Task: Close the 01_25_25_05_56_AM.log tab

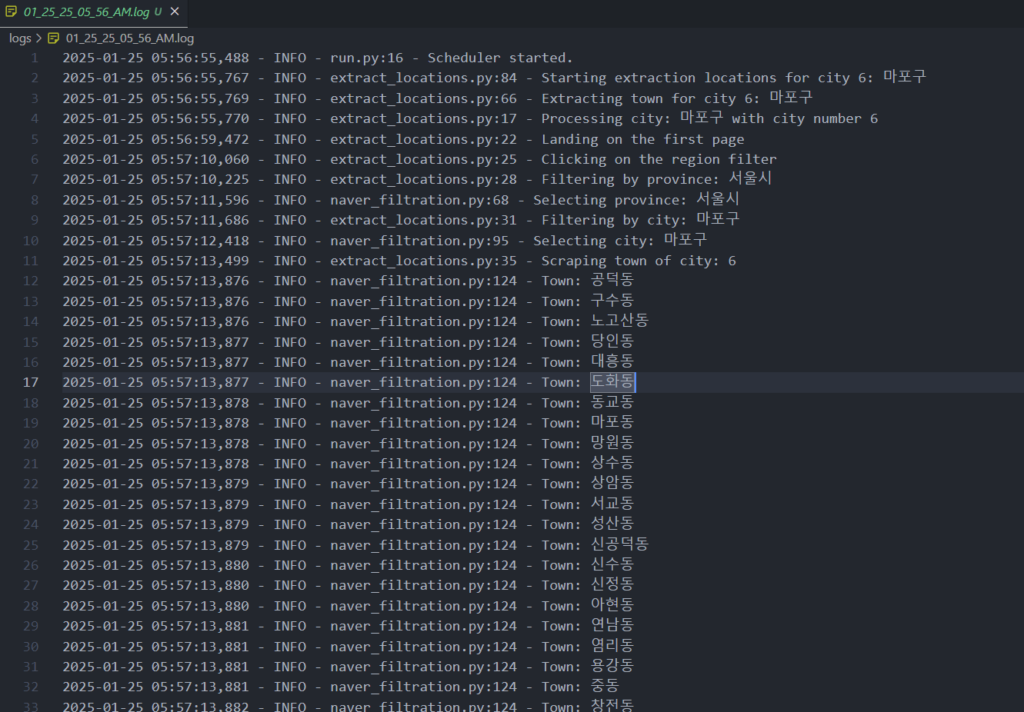Action: tap(174, 12)
